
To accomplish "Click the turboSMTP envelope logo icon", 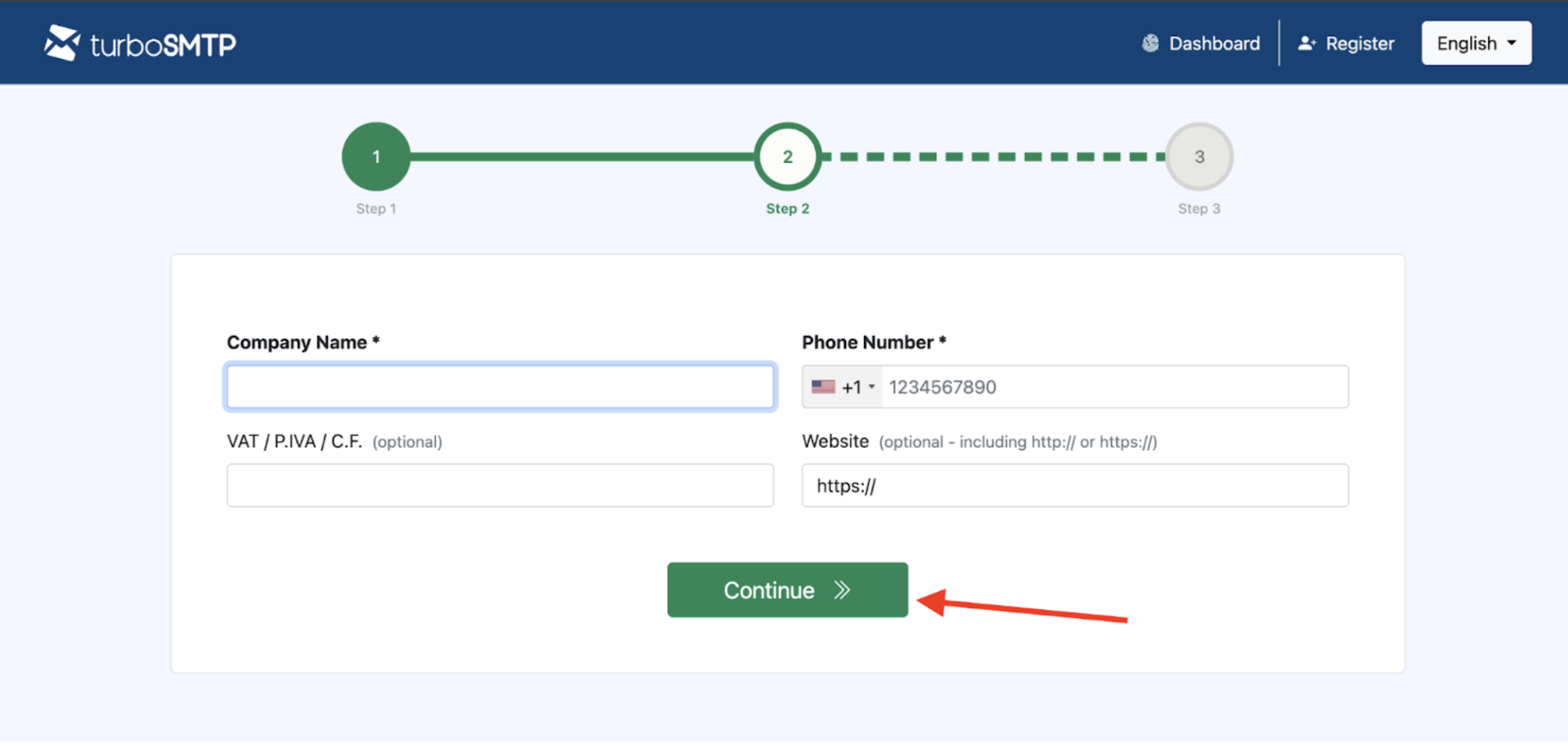I will [62, 43].
